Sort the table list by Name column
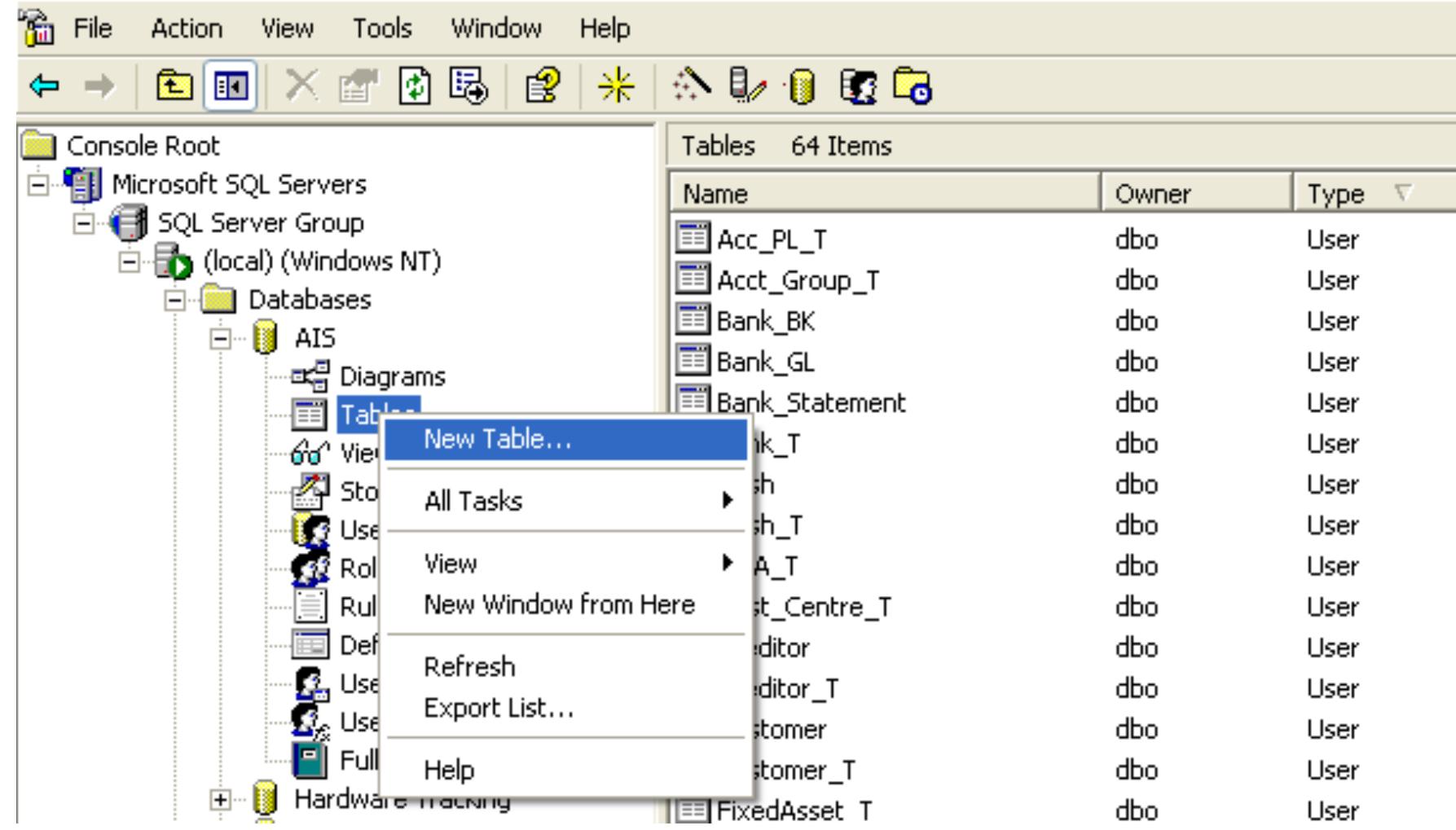 coord(885,193)
